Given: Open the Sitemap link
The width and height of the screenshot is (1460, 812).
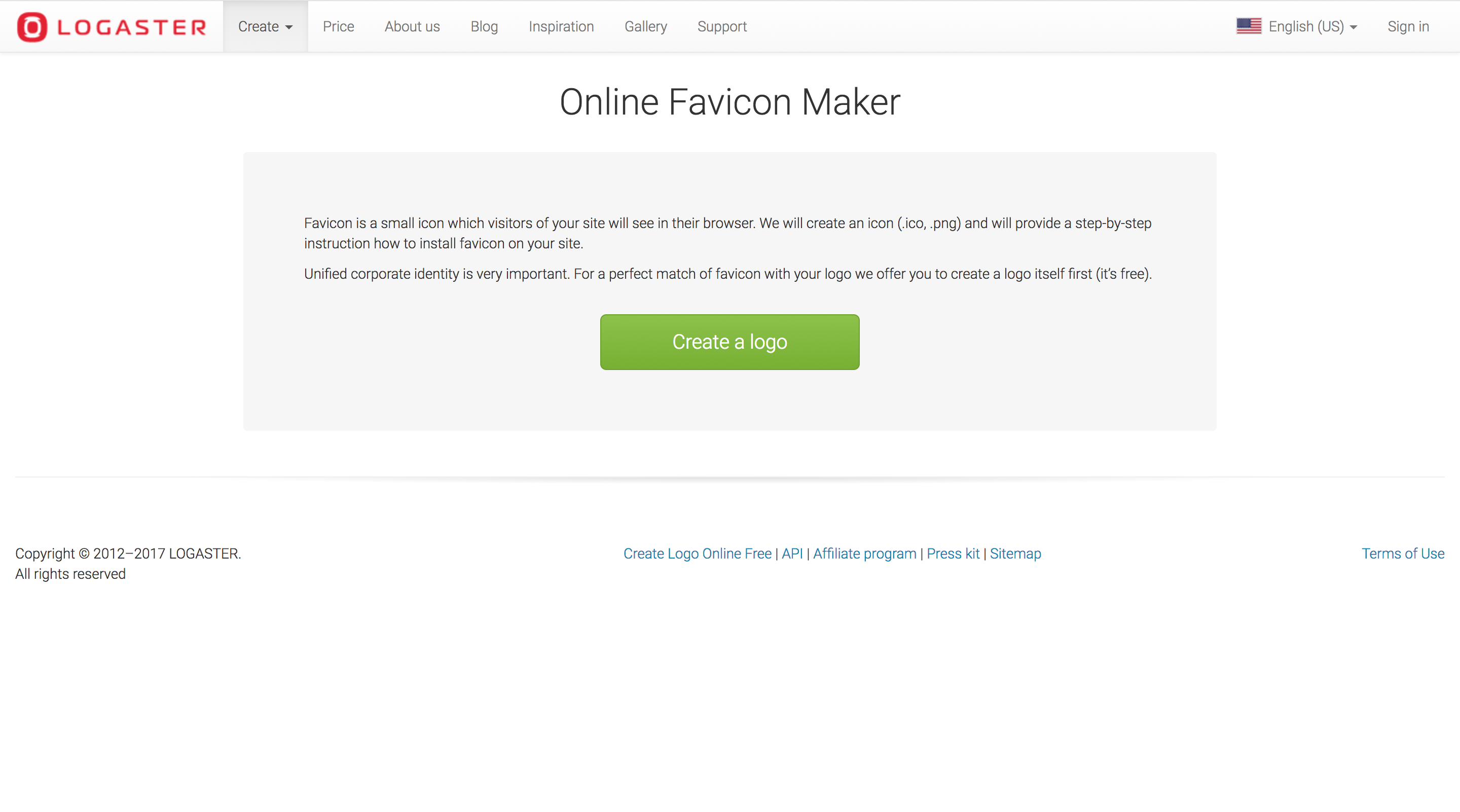Looking at the screenshot, I should (x=1015, y=553).
